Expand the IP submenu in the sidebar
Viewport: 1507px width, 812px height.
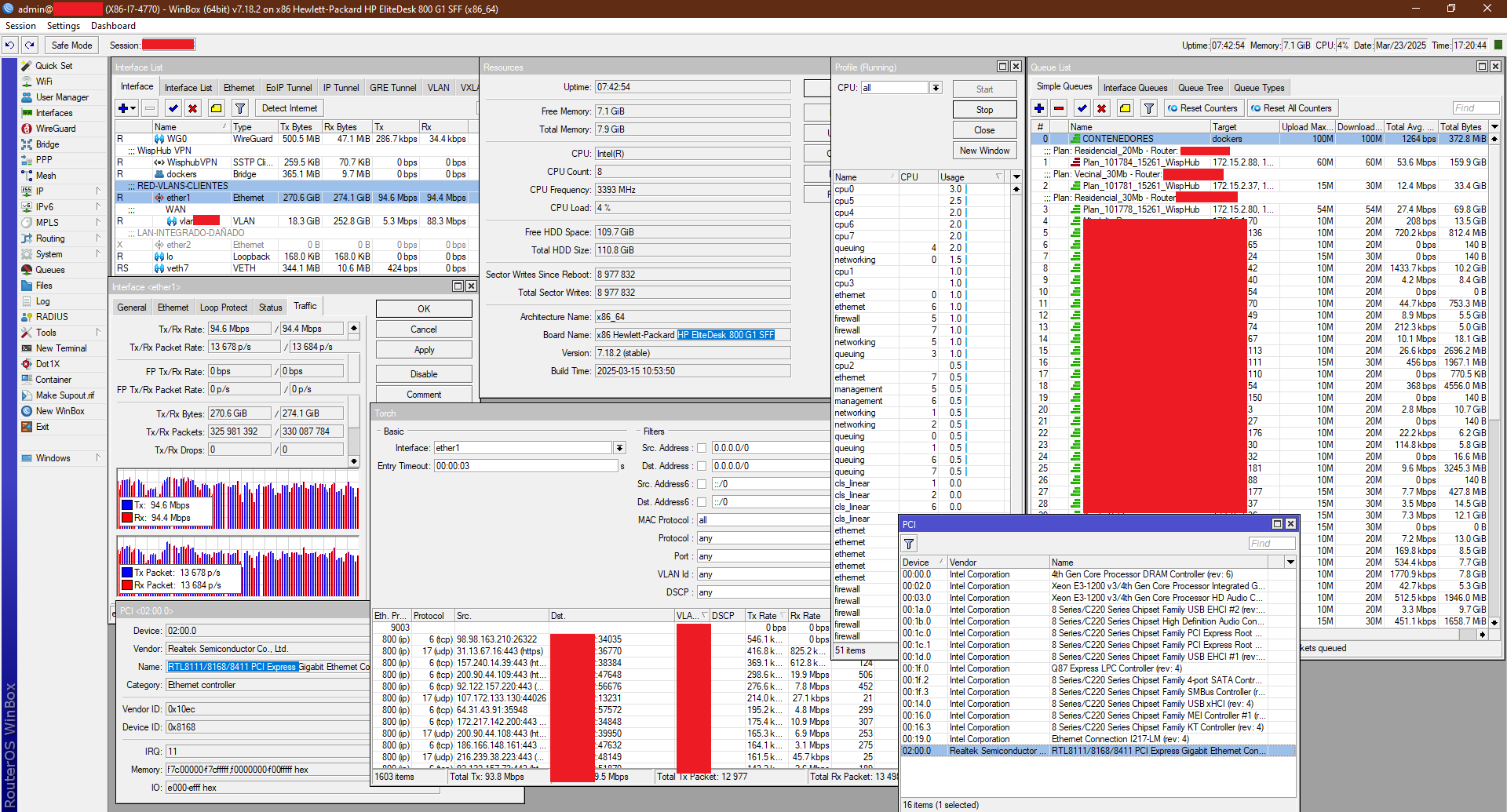coord(98,191)
